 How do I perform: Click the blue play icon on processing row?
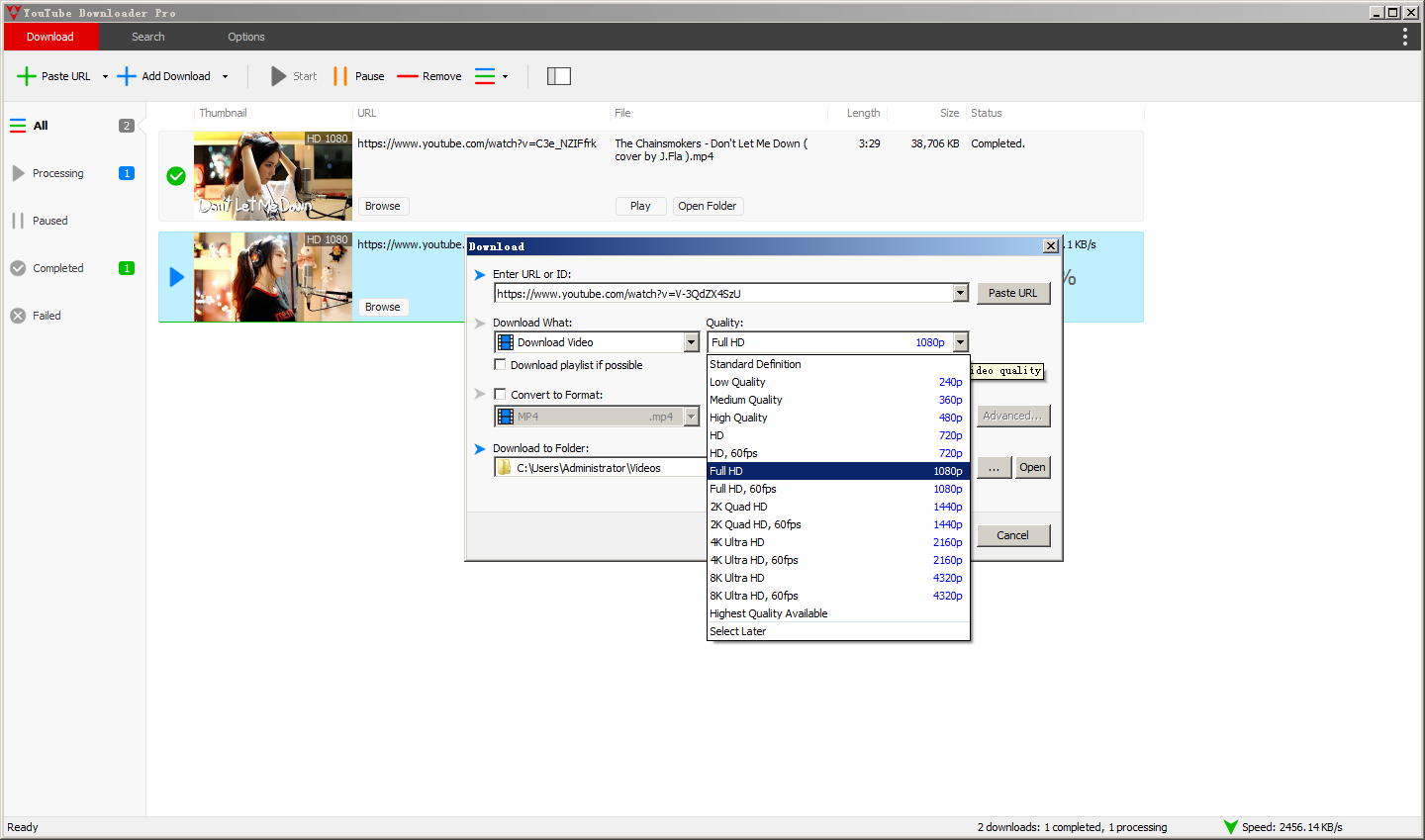pyautogui.click(x=177, y=277)
